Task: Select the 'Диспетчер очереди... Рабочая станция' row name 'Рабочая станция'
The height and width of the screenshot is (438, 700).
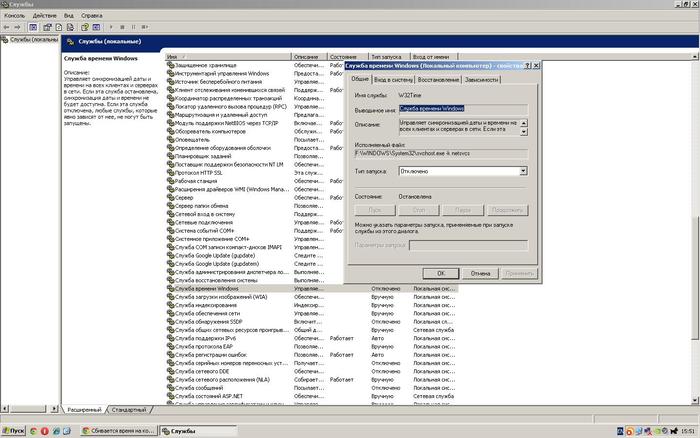Action: [x=196, y=181]
